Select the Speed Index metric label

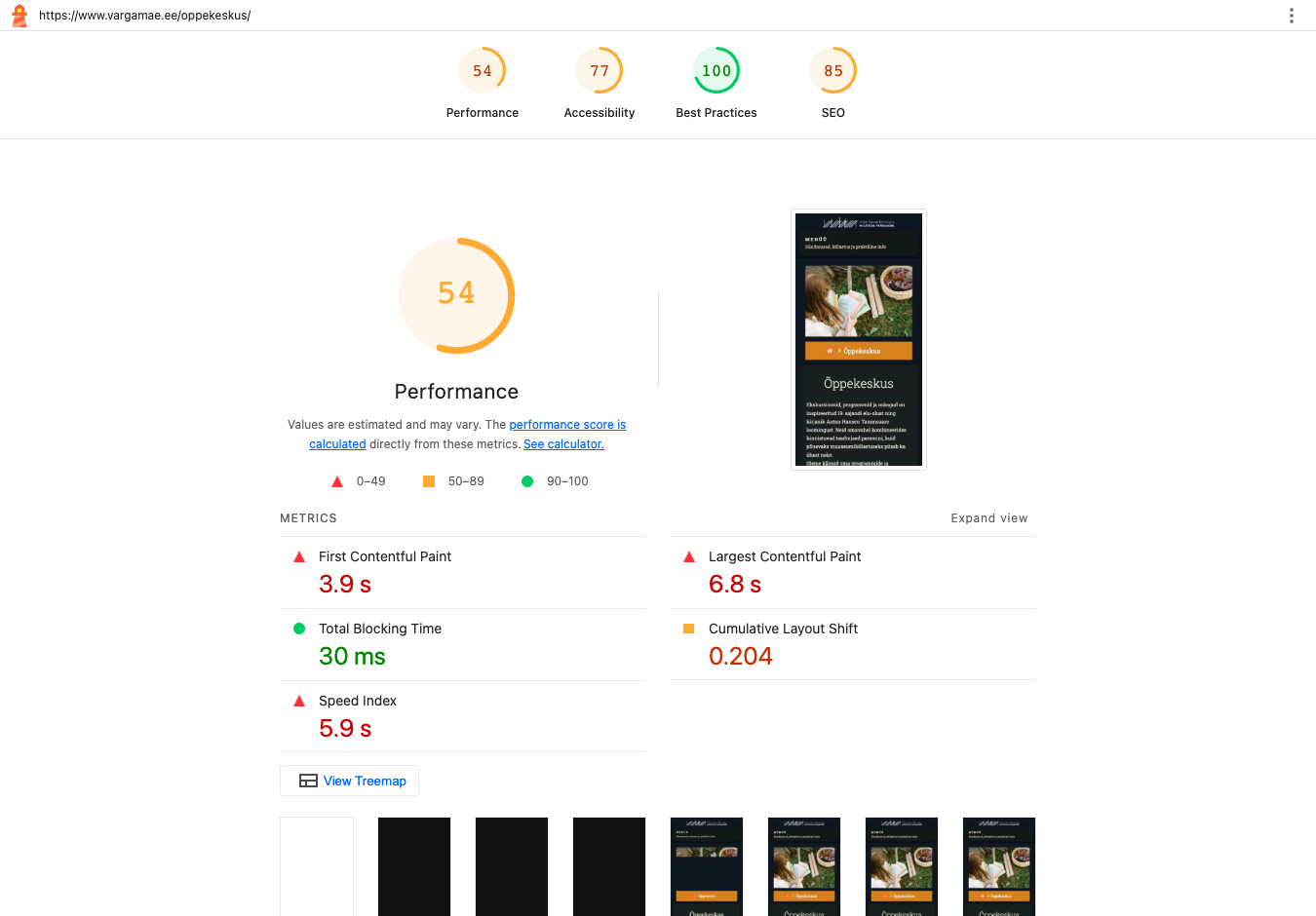click(358, 701)
